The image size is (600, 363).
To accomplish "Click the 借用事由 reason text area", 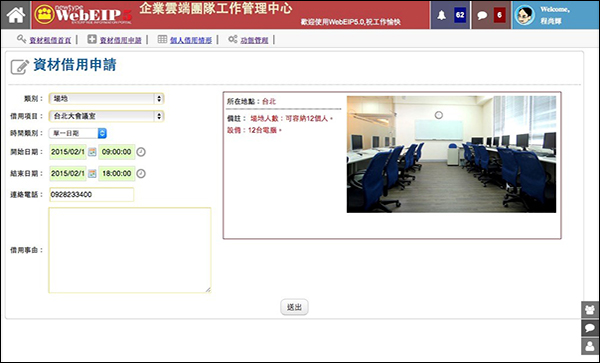I will point(130,250).
